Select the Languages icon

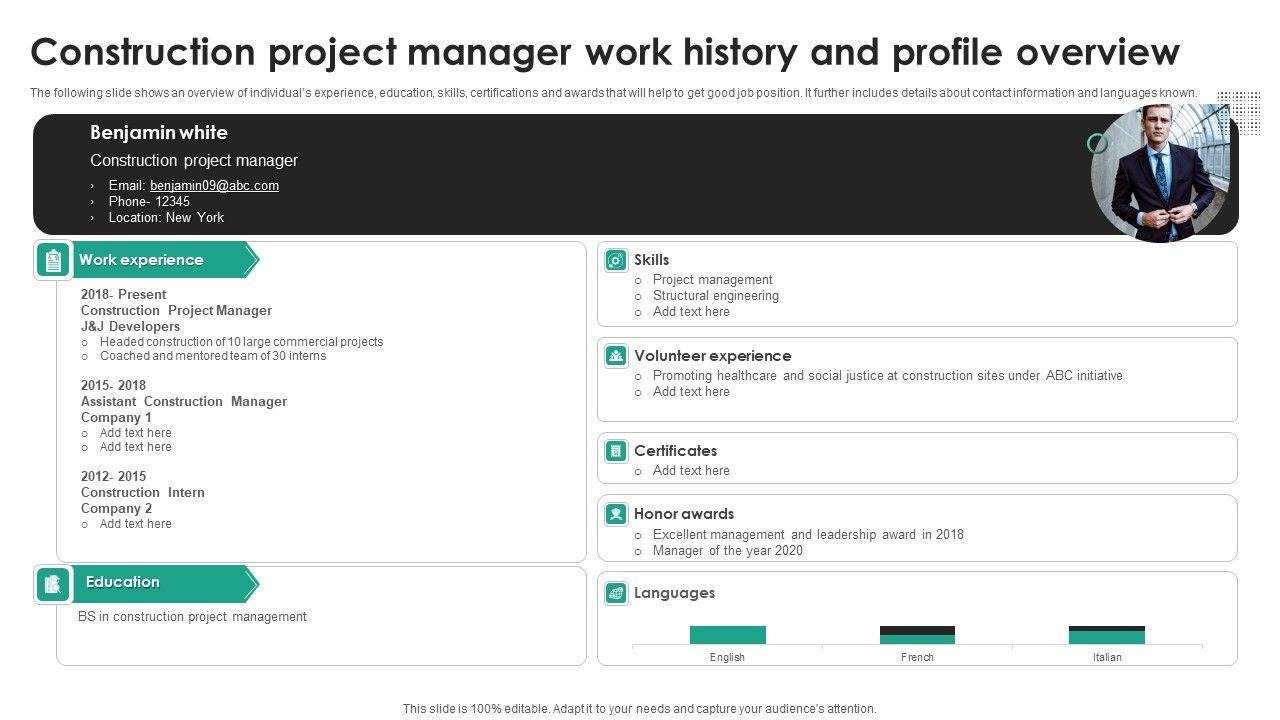616,593
